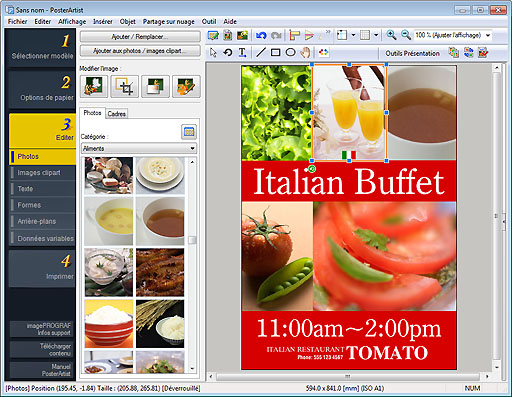Choose the Rectangle shape tool
The image size is (512, 397).
point(275,53)
